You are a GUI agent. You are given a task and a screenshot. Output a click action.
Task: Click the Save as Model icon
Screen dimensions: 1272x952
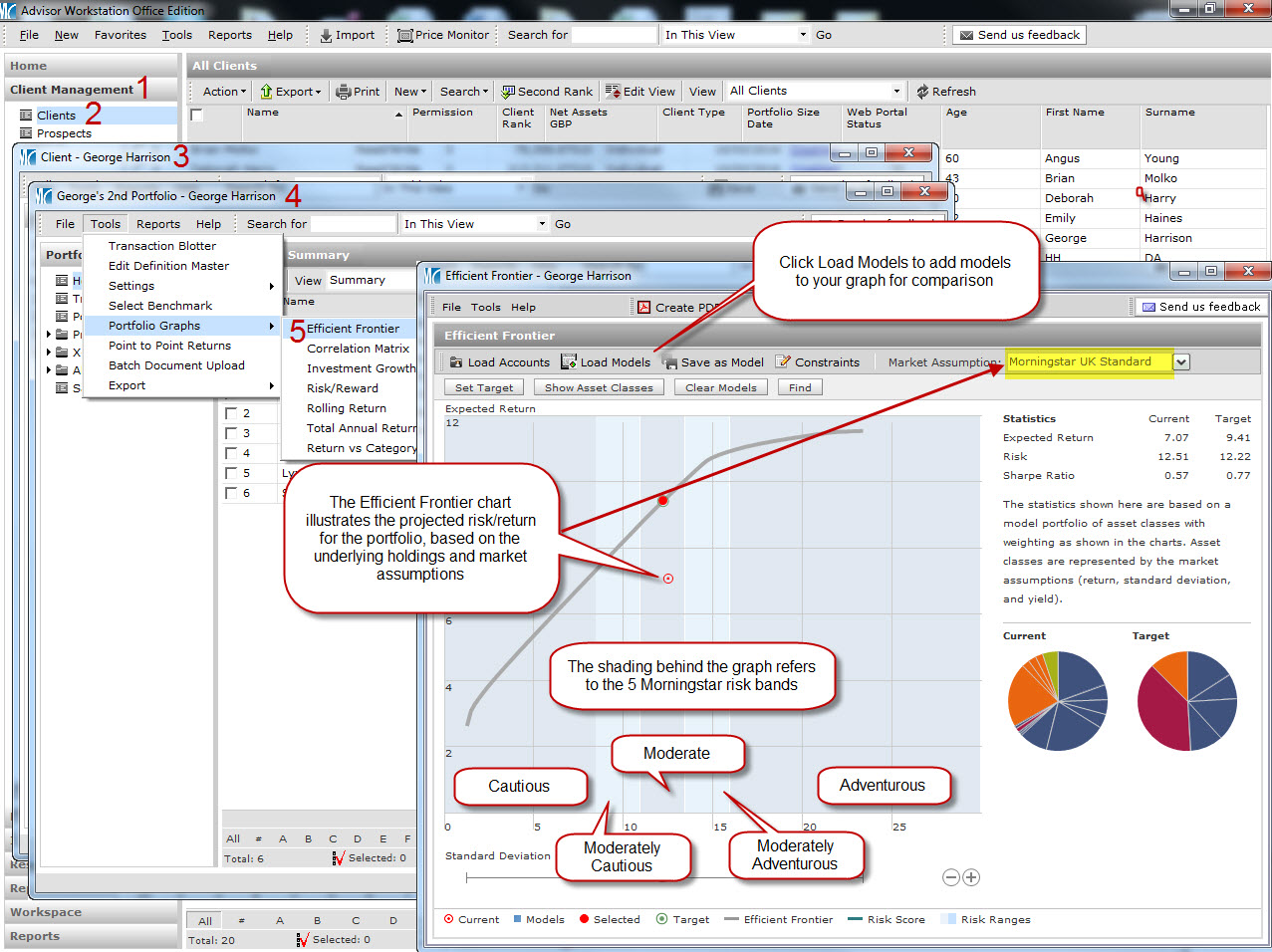coord(670,362)
